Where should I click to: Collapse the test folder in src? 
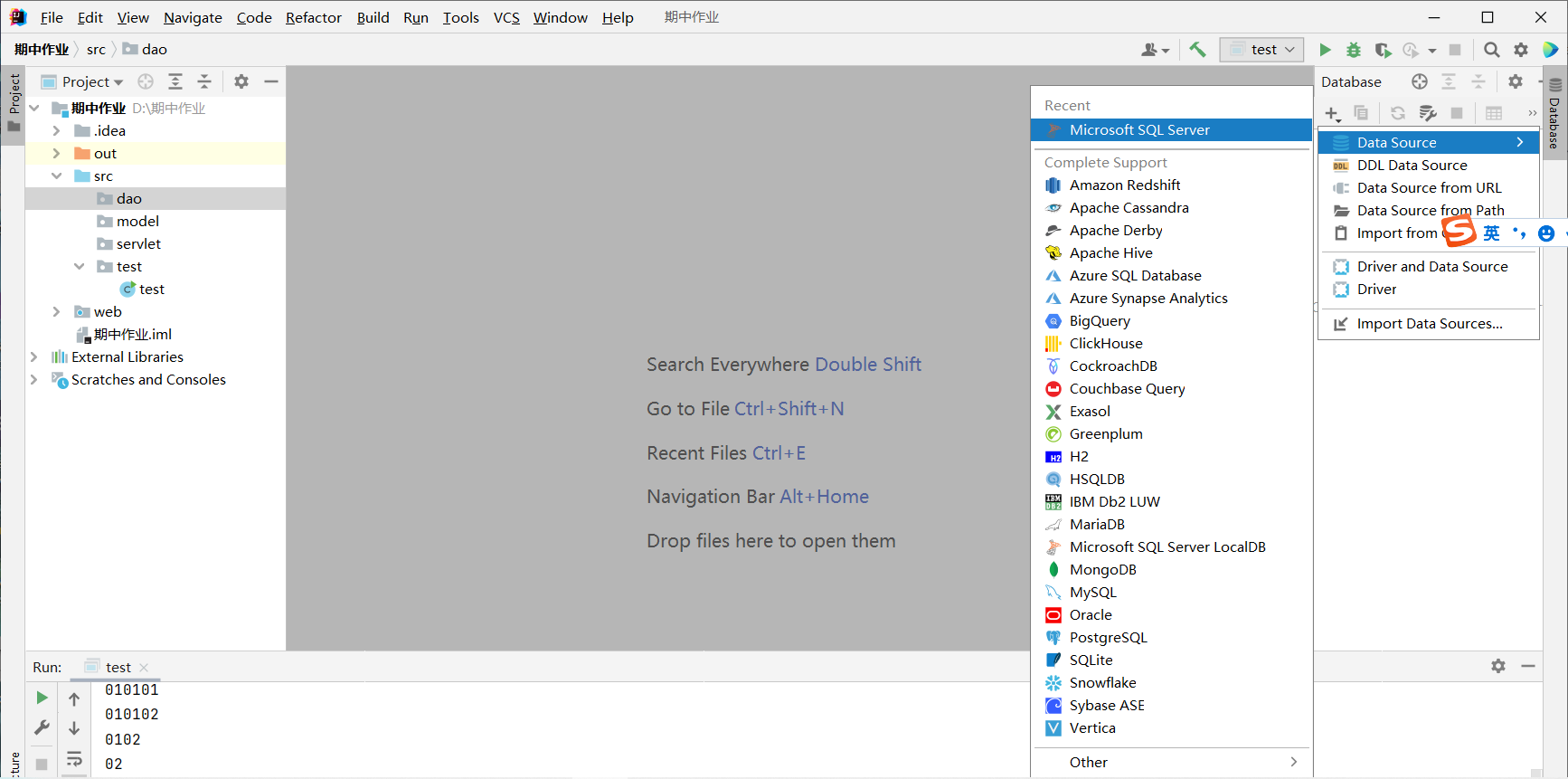[79, 267]
